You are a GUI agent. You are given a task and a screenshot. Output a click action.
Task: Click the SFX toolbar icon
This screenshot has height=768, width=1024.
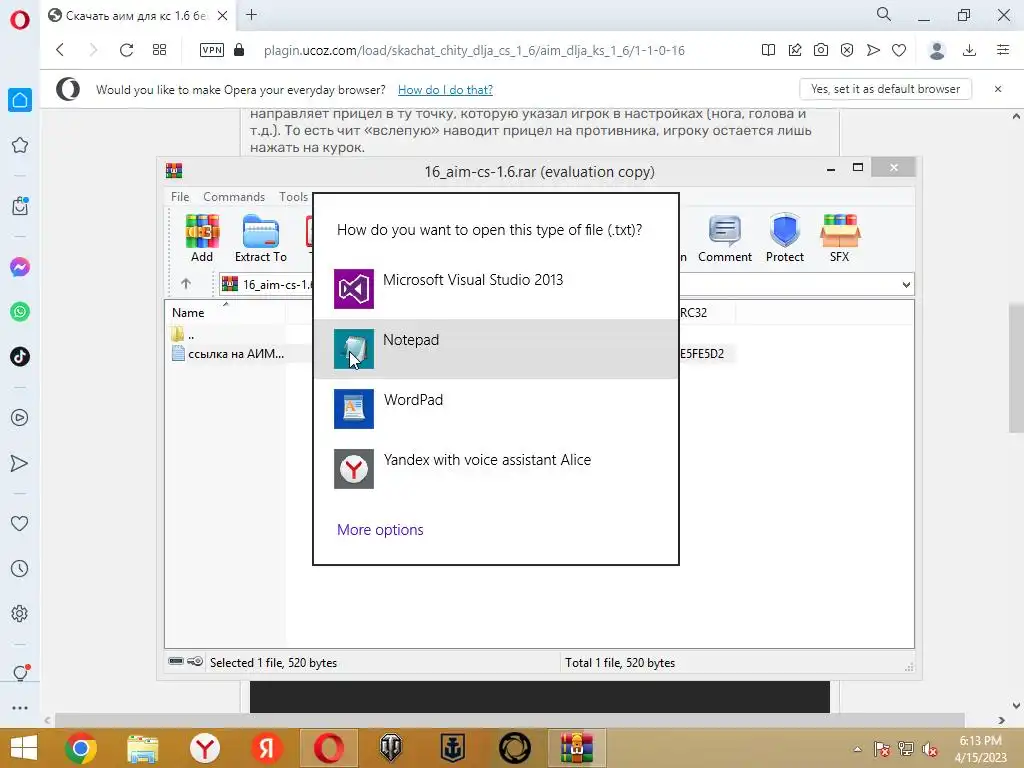point(840,238)
